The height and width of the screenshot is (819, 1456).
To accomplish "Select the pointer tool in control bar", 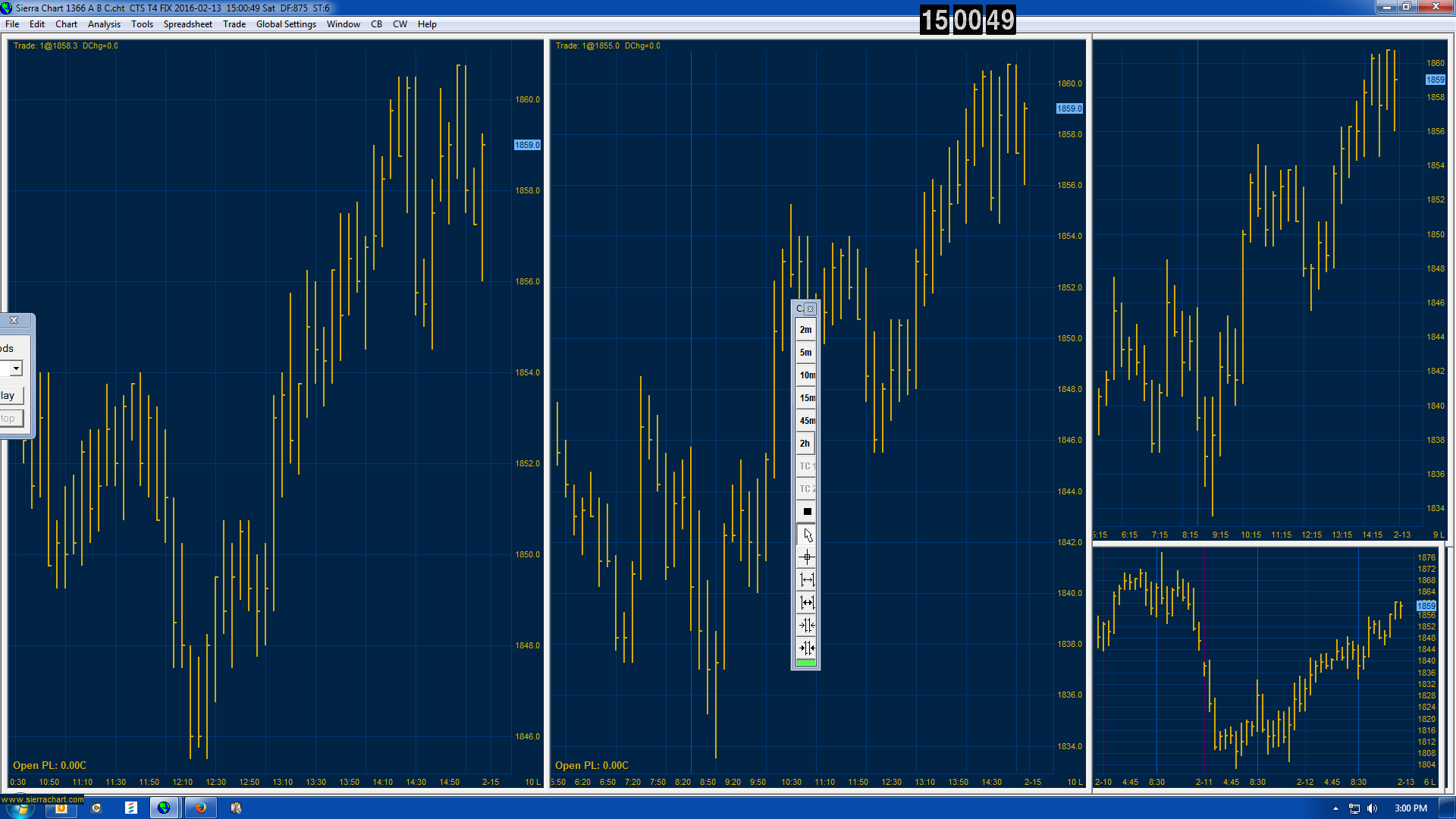I will tap(806, 535).
